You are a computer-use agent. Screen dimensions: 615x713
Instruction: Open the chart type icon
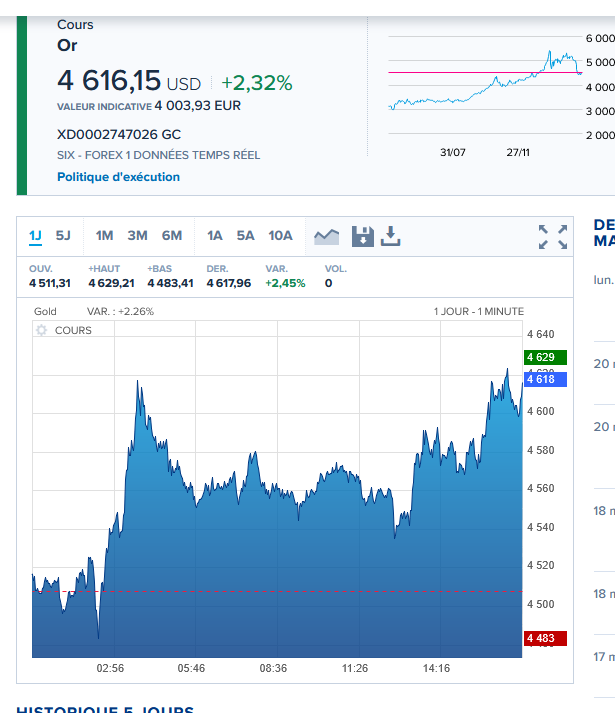click(x=326, y=236)
